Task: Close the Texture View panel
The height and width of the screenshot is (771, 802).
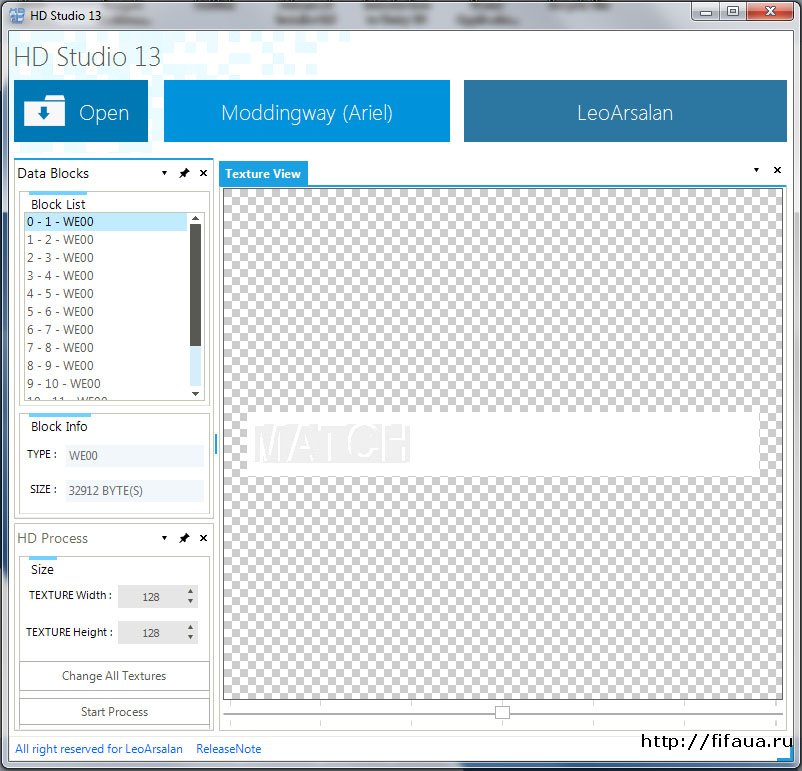Action: pos(777,171)
